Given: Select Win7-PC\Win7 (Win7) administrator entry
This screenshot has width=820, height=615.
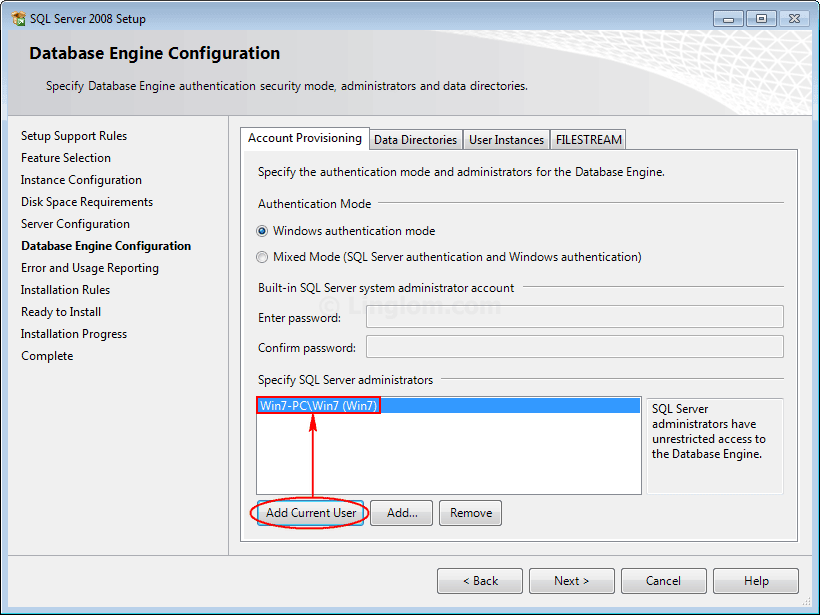Looking at the screenshot, I should (x=449, y=406).
